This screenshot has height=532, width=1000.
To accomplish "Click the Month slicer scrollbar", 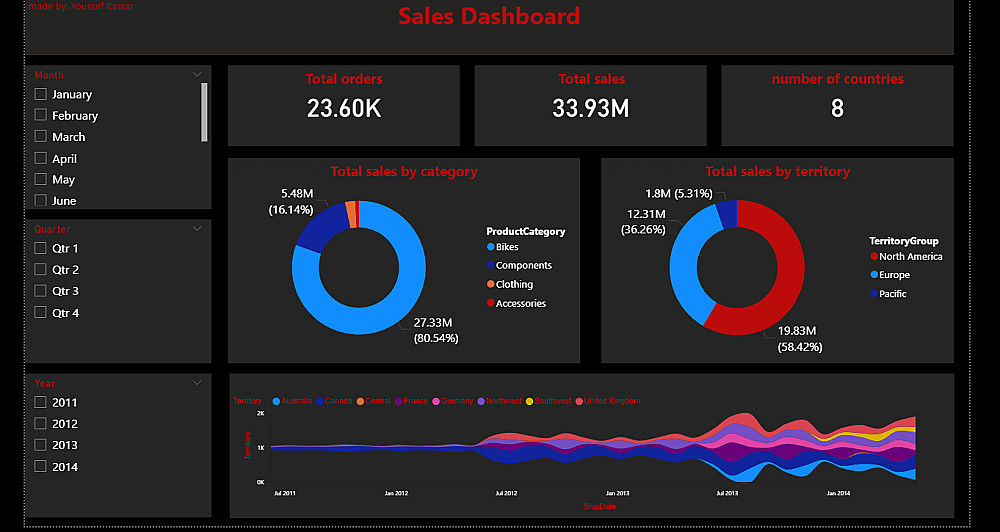I will 204,112.
